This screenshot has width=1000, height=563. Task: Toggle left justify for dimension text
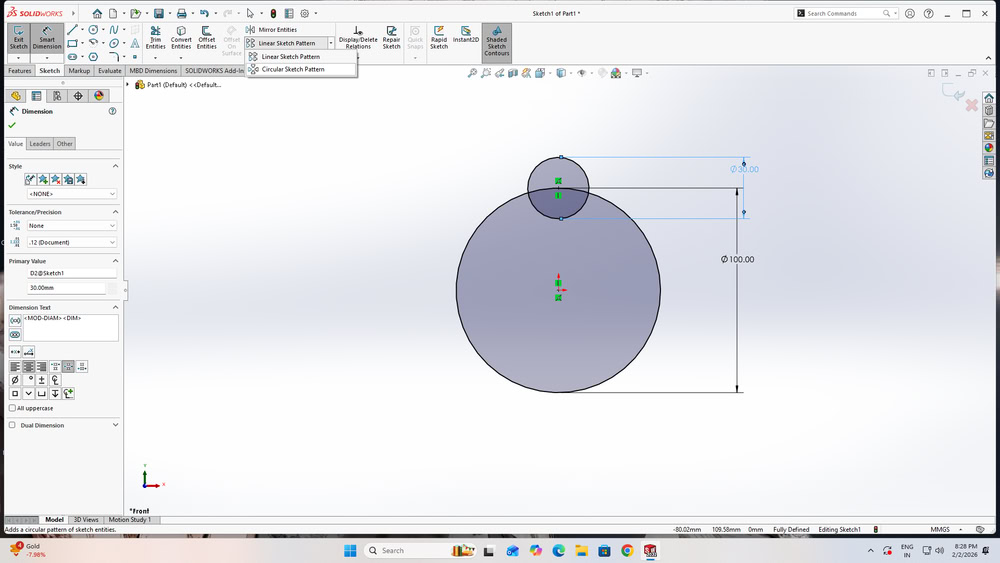point(15,367)
